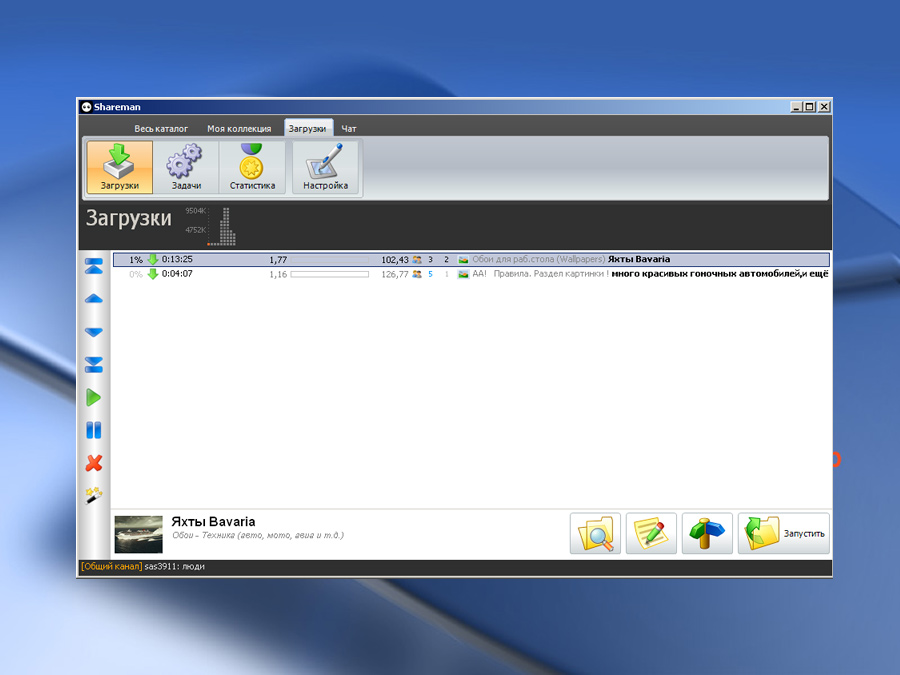This screenshot has height=675, width=900.
Task: Move selected download down one position
Action: (x=94, y=332)
